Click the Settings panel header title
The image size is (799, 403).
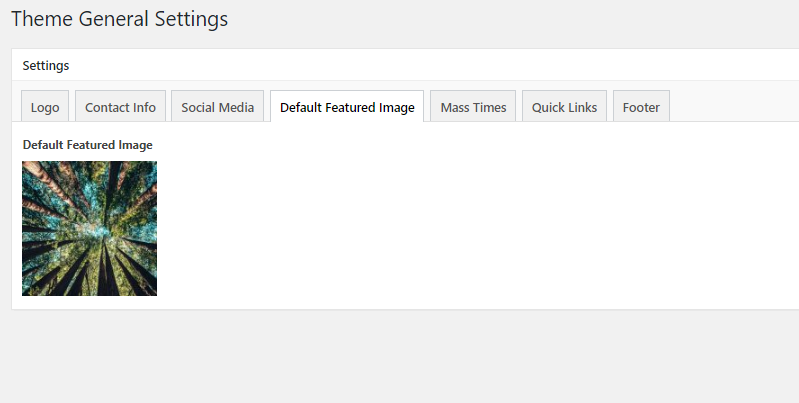tap(46, 65)
